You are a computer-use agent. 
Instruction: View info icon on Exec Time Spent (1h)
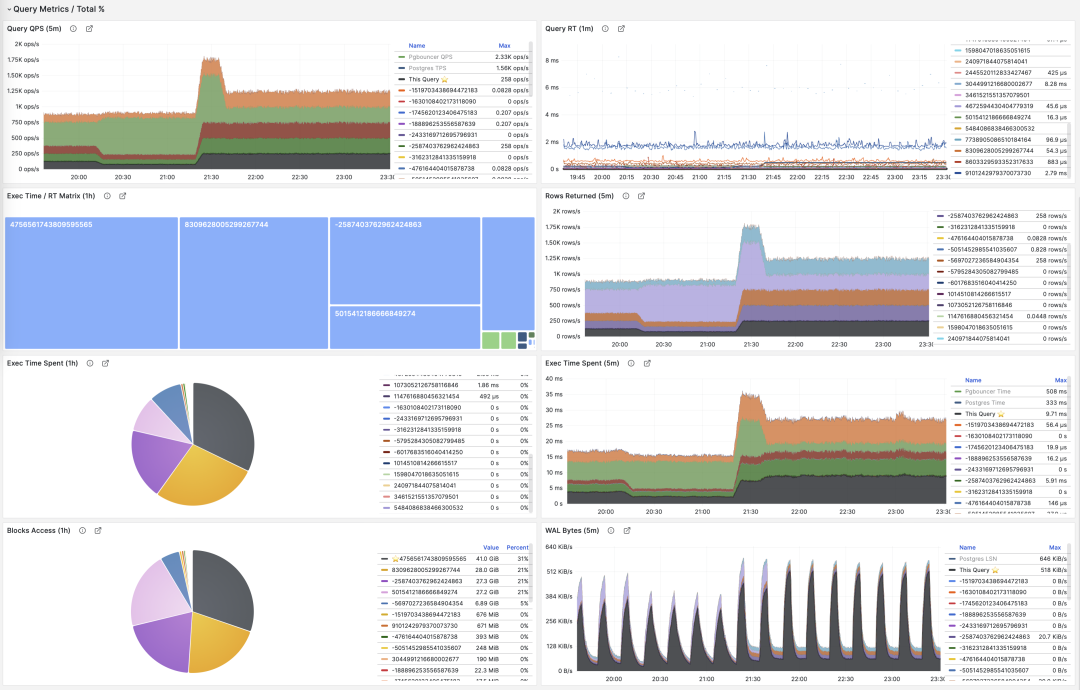click(90, 363)
